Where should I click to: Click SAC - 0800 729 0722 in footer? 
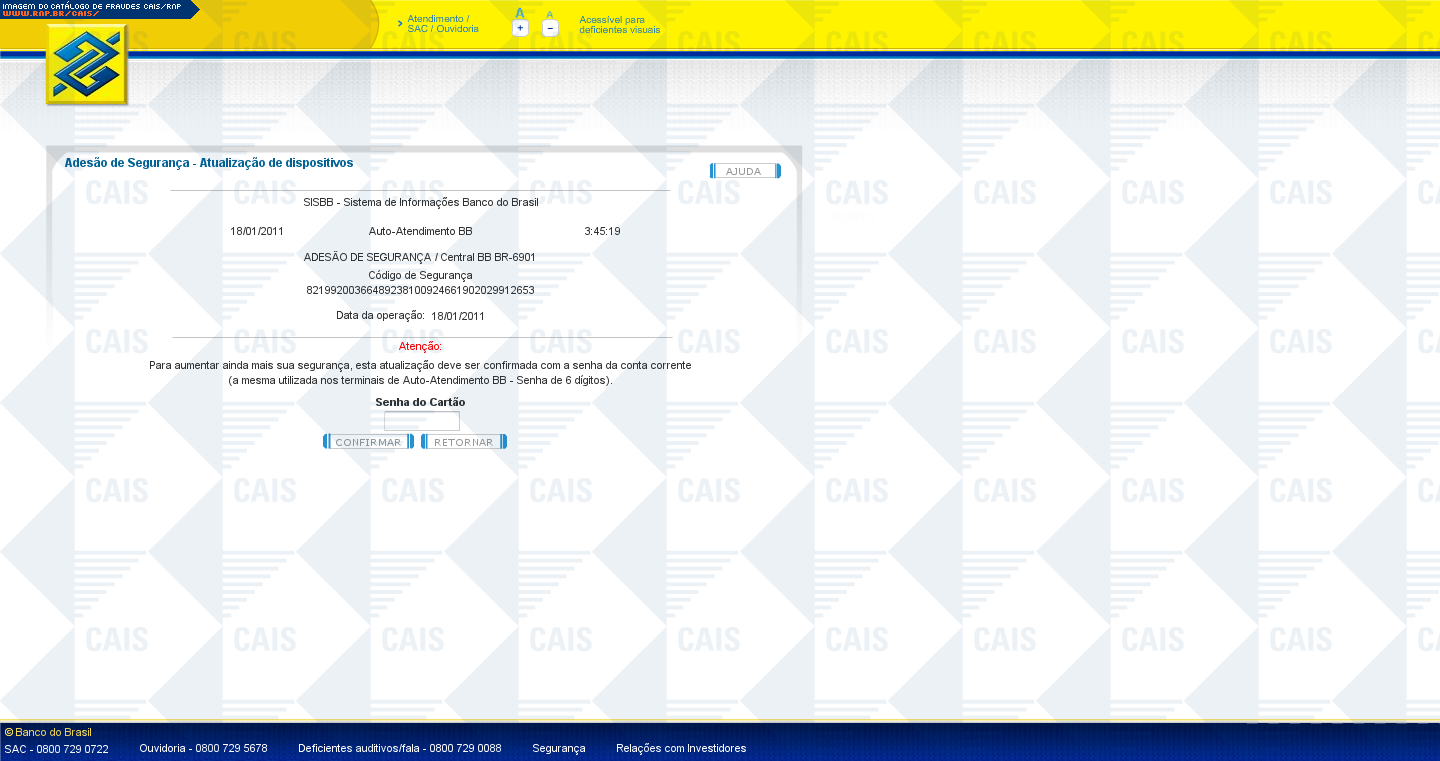coord(57,748)
